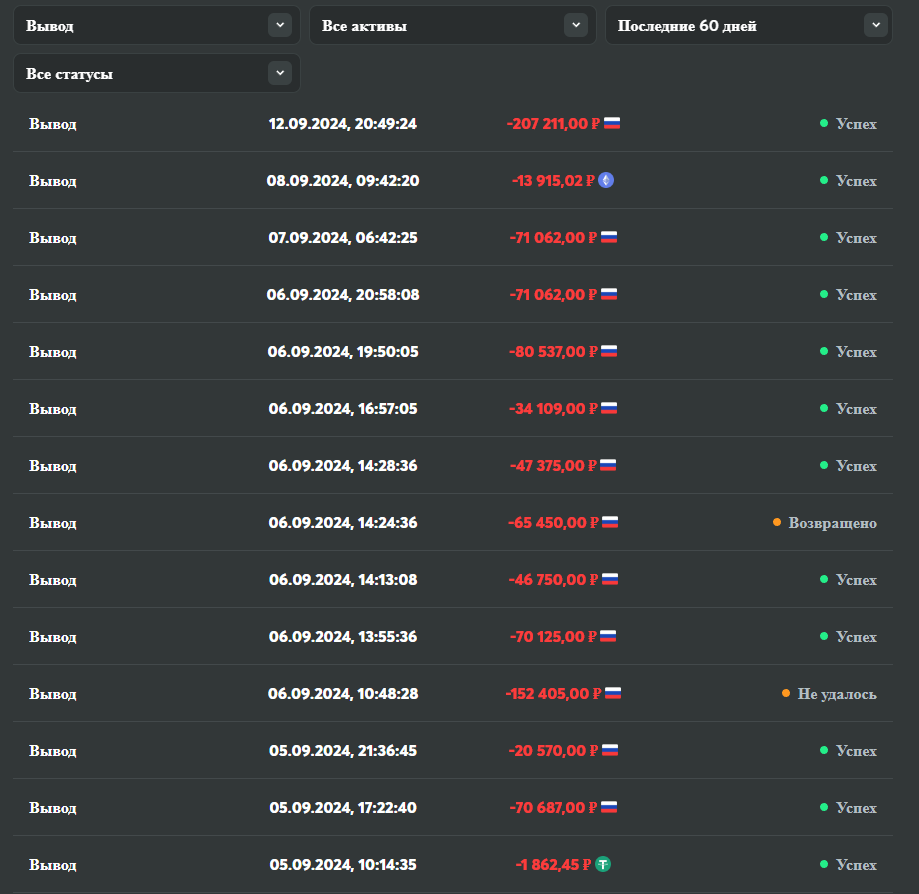Click the Возвращено status label
This screenshot has height=894, width=919.
[832, 523]
